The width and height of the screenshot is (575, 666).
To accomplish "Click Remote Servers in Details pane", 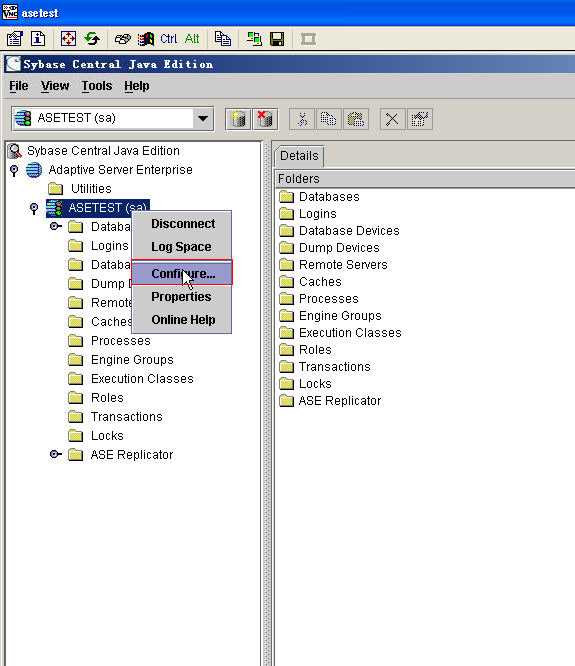I will pos(343,265).
